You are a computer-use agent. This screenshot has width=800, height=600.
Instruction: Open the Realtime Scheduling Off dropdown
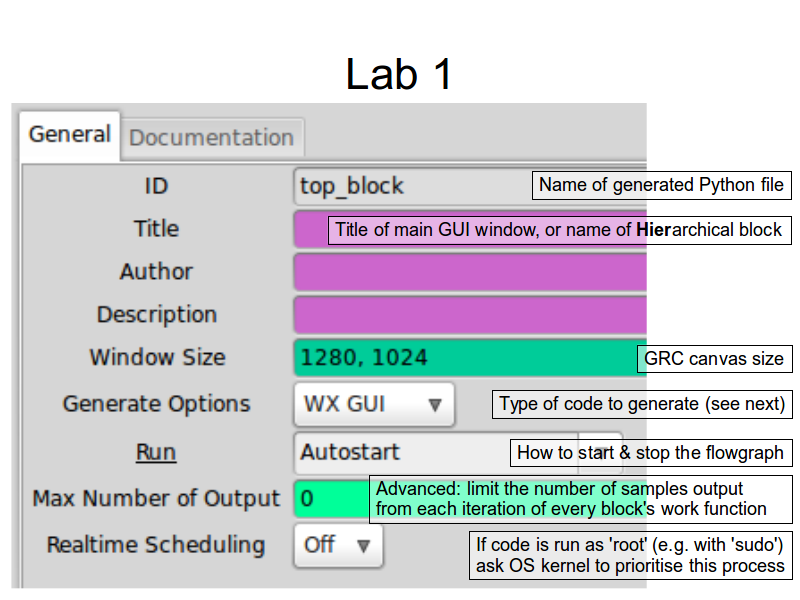point(337,546)
